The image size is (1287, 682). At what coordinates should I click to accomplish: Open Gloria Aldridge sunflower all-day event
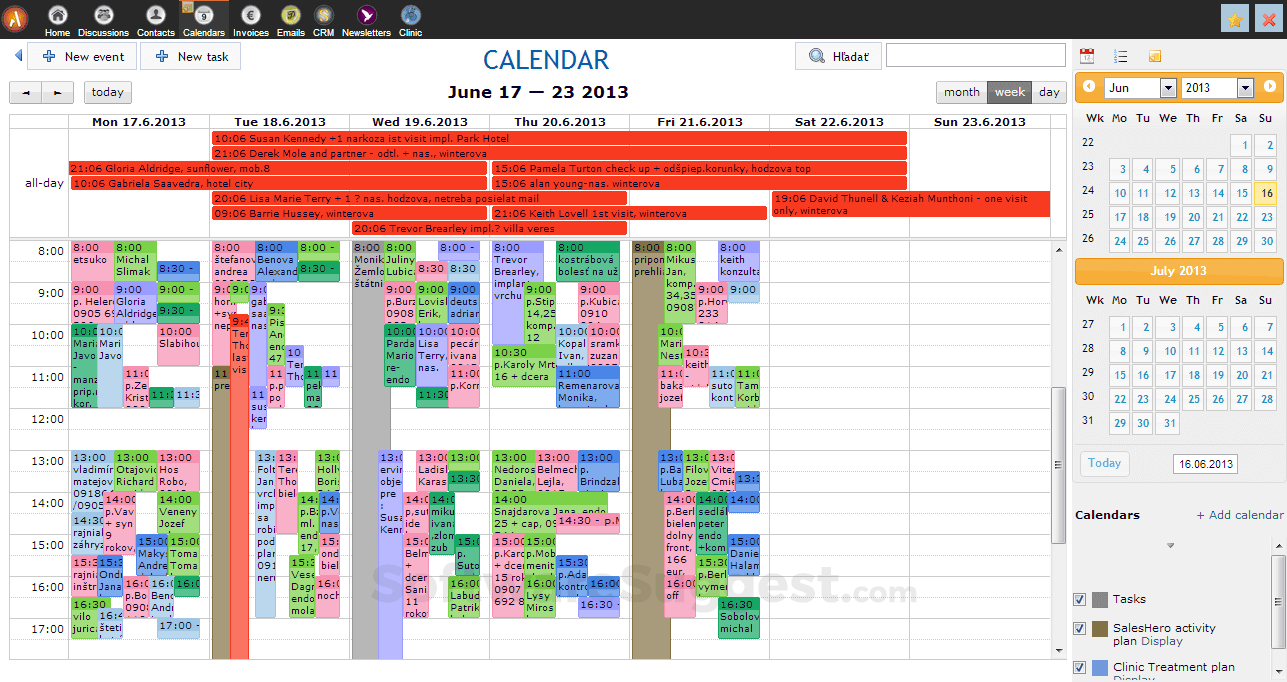click(278, 169)
